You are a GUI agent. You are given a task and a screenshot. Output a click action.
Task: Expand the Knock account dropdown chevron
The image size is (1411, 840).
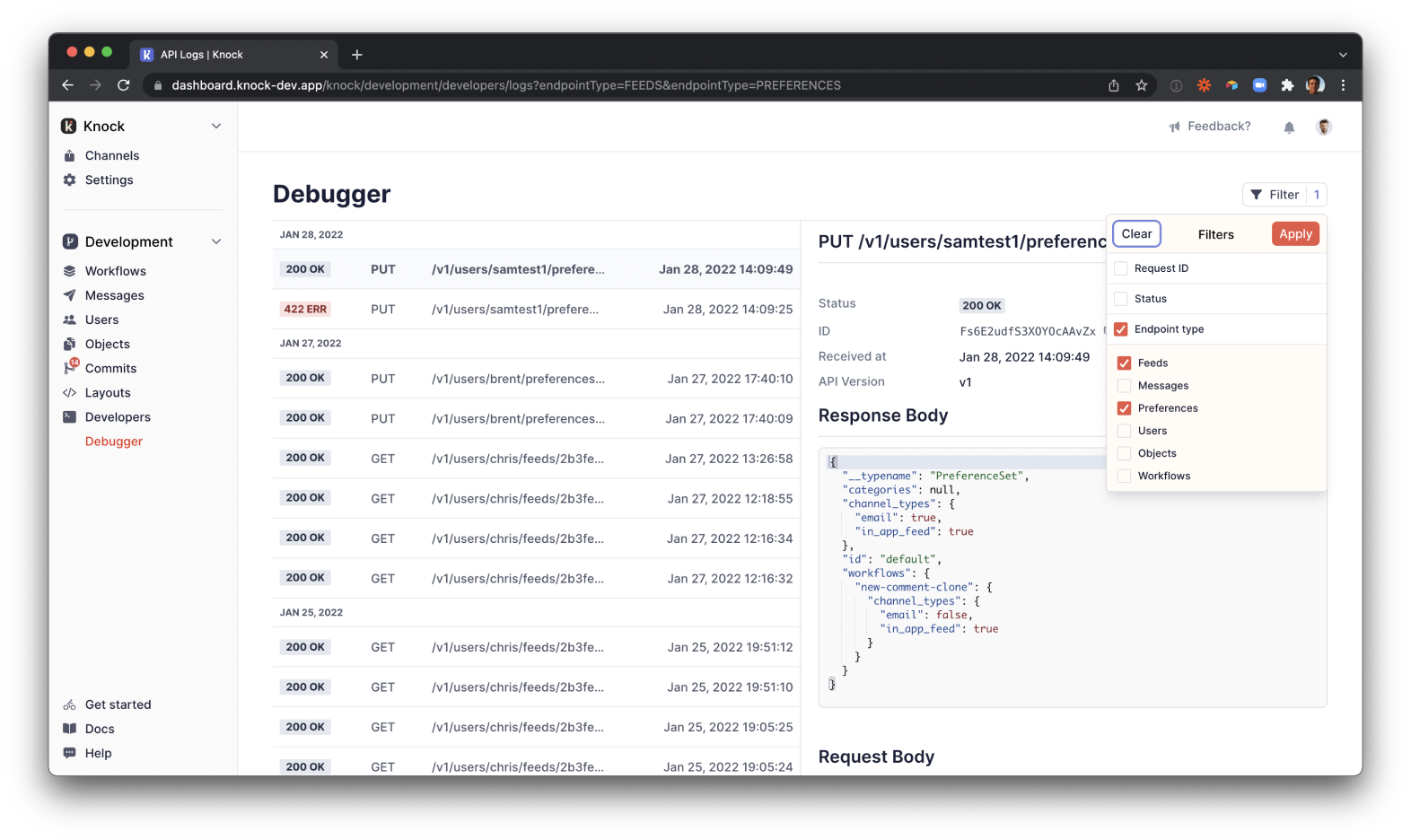216,127
